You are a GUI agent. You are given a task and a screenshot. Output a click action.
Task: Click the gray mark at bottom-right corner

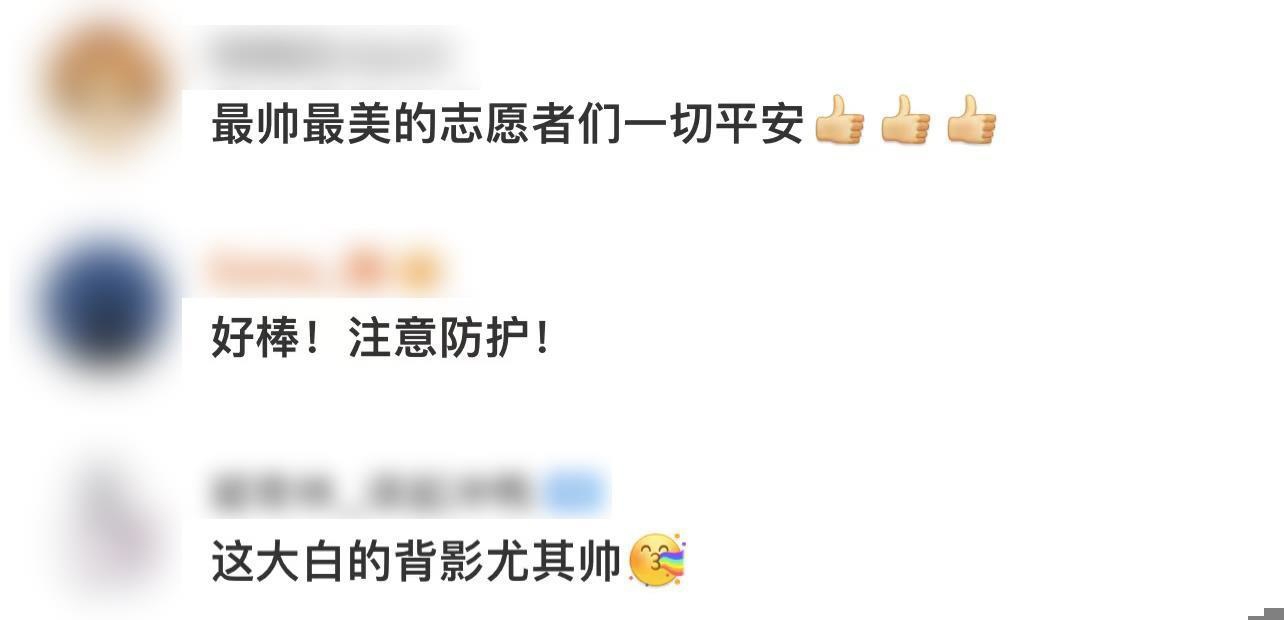click(x=1266, y=613)
